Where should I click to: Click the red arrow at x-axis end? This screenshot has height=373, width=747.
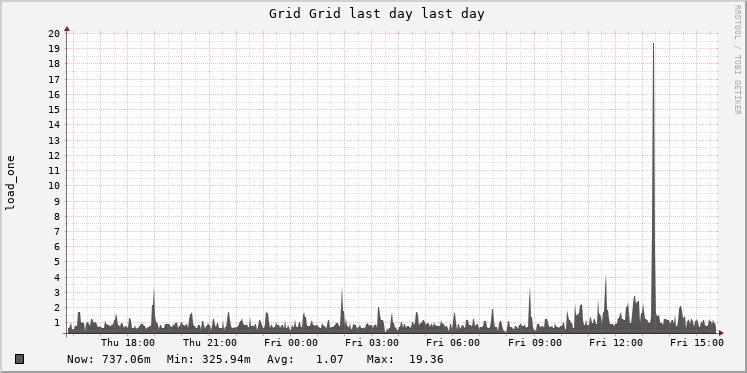[721, 333]
